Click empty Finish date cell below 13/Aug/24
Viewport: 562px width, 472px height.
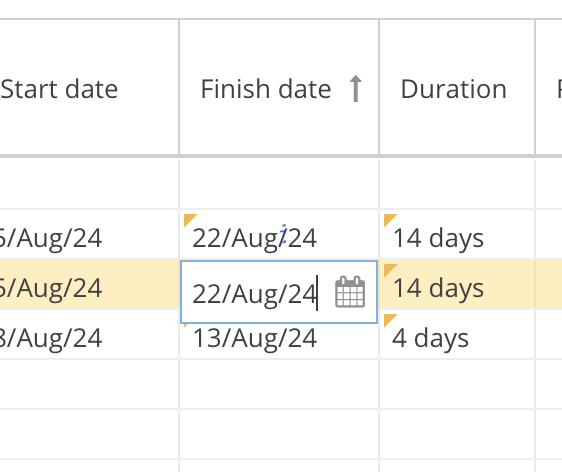(x=279, y=384)
